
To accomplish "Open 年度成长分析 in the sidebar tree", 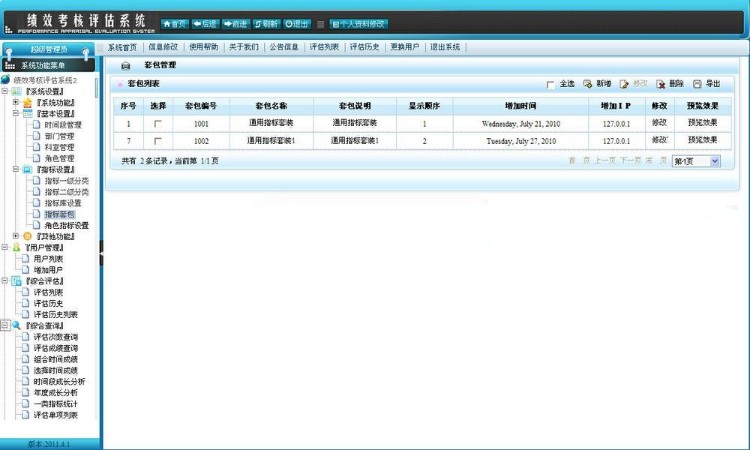I will [x=55, y=393].
